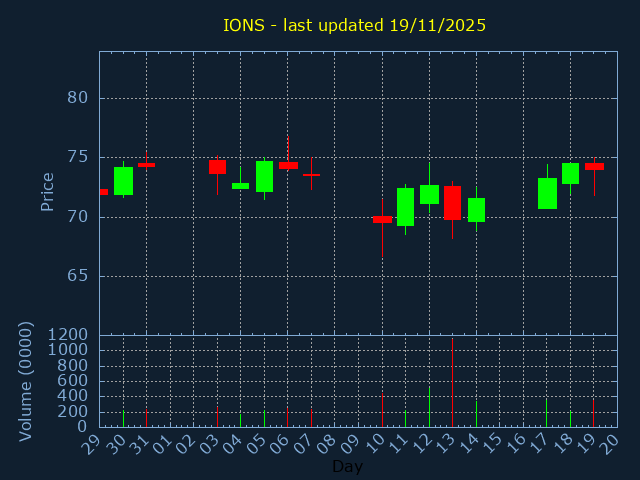Select the green candlestick on day 17

pos(547,193)
